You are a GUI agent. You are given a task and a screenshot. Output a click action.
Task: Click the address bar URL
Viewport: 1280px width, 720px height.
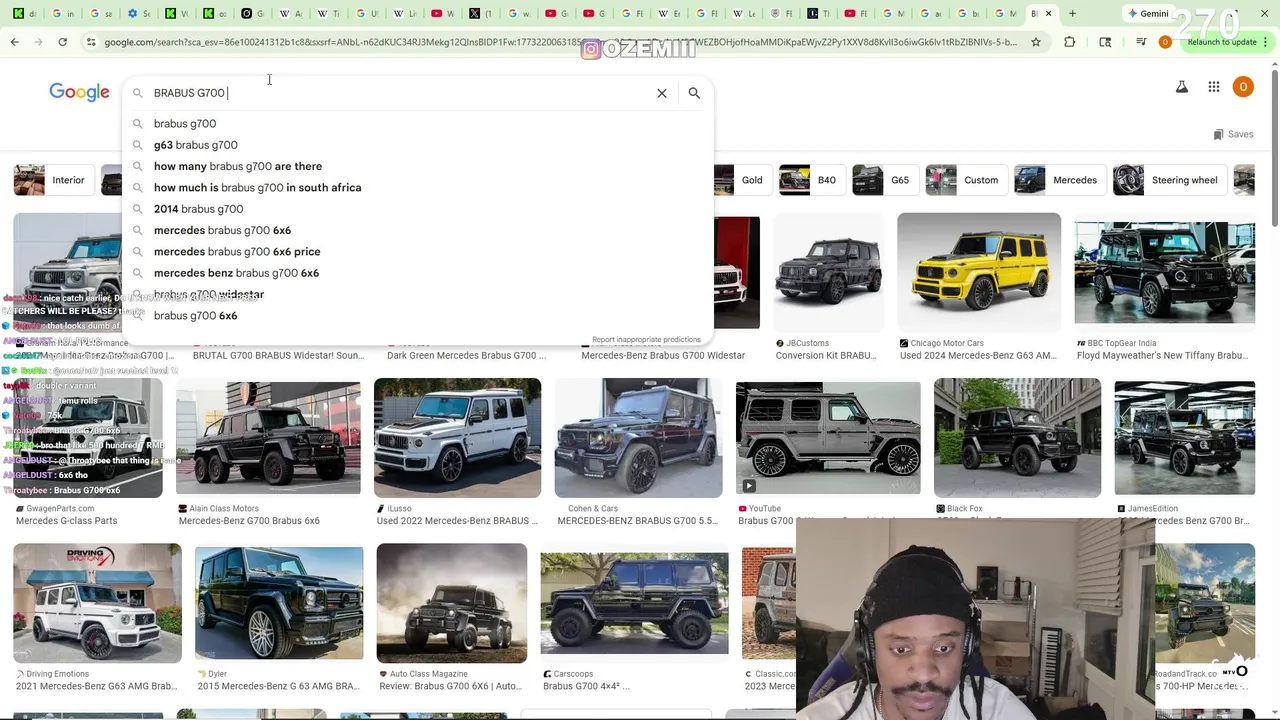[x=560, y=42]
